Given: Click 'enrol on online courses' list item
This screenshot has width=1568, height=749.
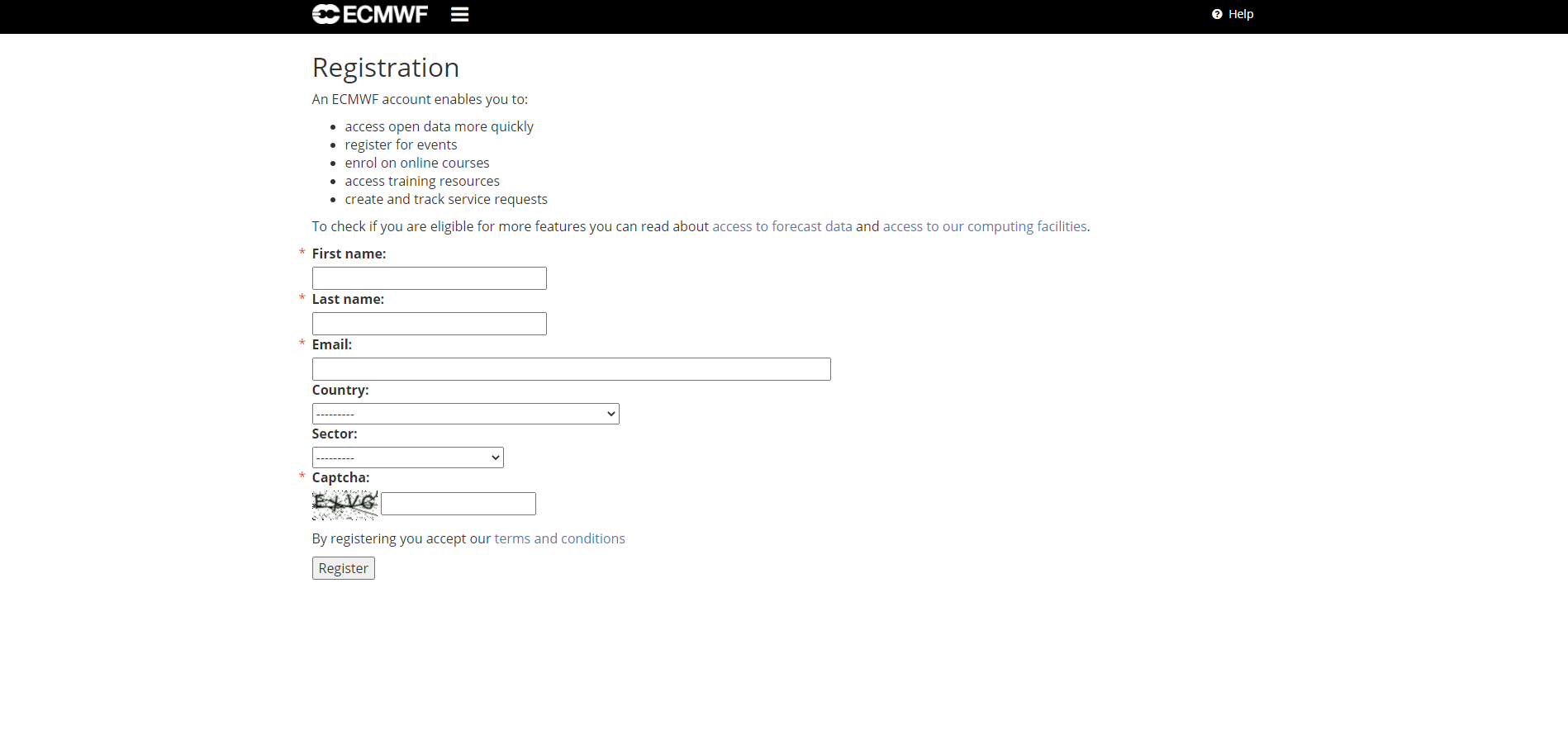Looking at the screenshot, I should click(x=416, y=163).
